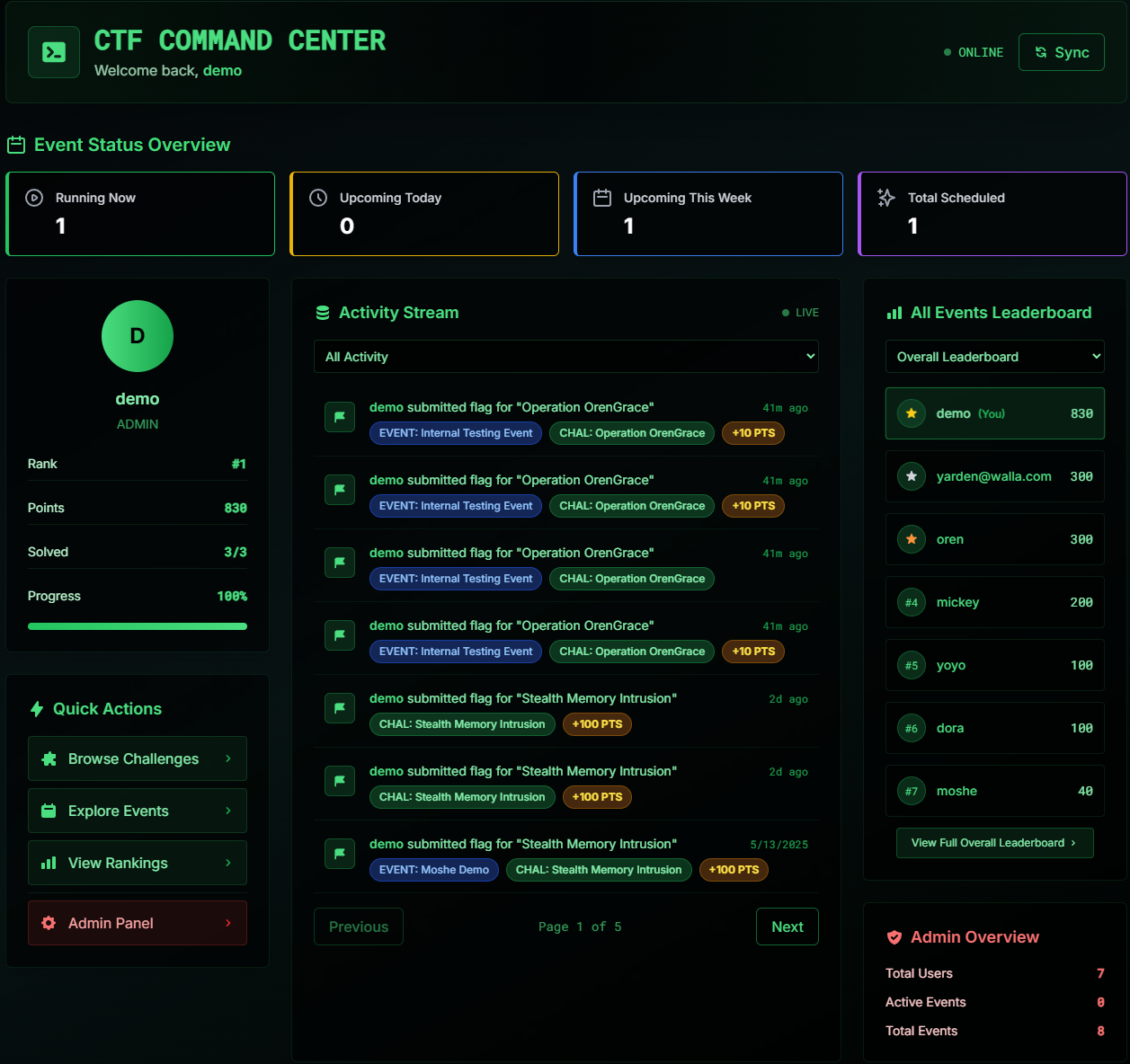Click the Page 1 of 5 label
Viewport: 1130px width, 1064px height.
point(580,927)
